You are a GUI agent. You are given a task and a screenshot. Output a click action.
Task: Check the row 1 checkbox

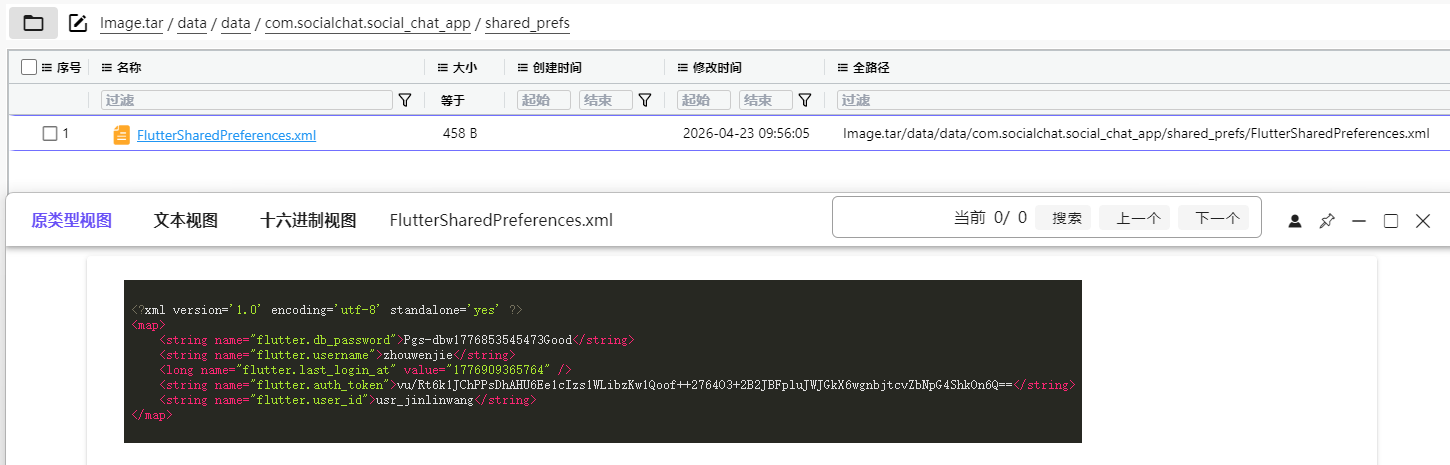(x=50, y=134)
